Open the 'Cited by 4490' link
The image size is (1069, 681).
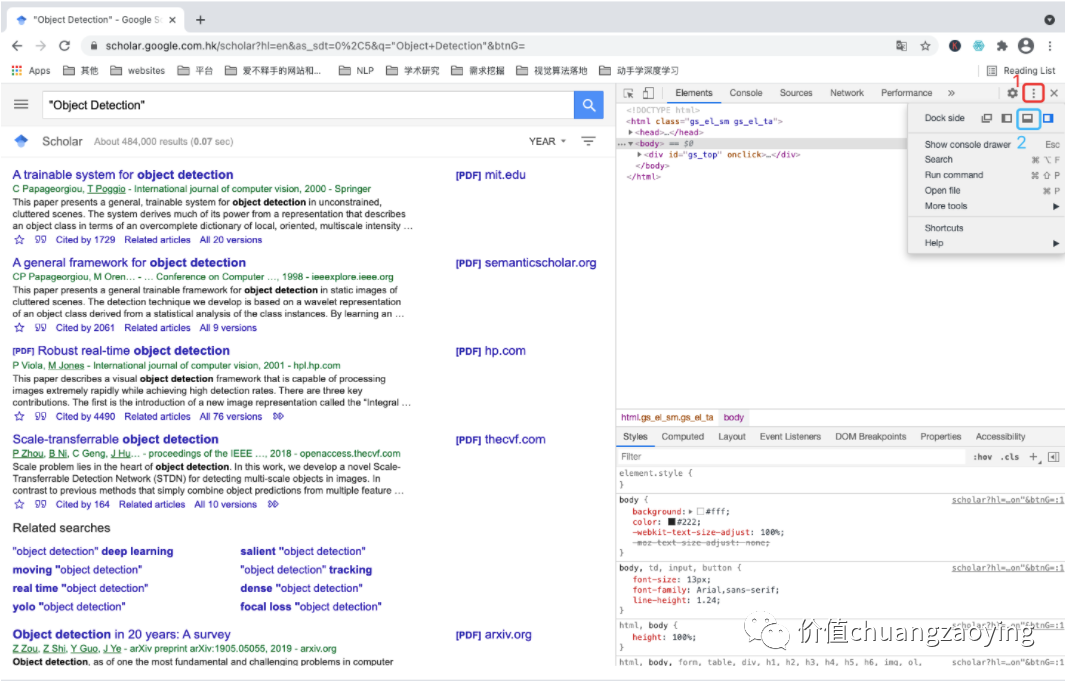[85, 417]
